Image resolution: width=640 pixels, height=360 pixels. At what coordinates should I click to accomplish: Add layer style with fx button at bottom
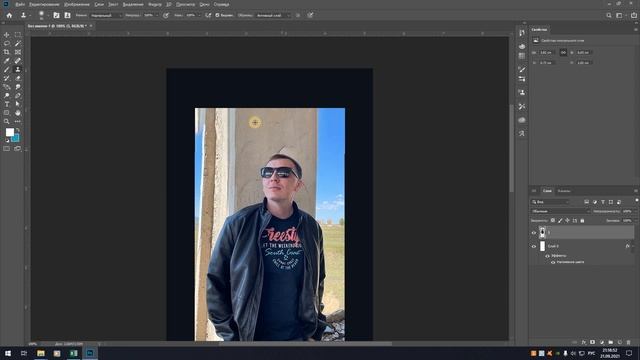[584, 342]
